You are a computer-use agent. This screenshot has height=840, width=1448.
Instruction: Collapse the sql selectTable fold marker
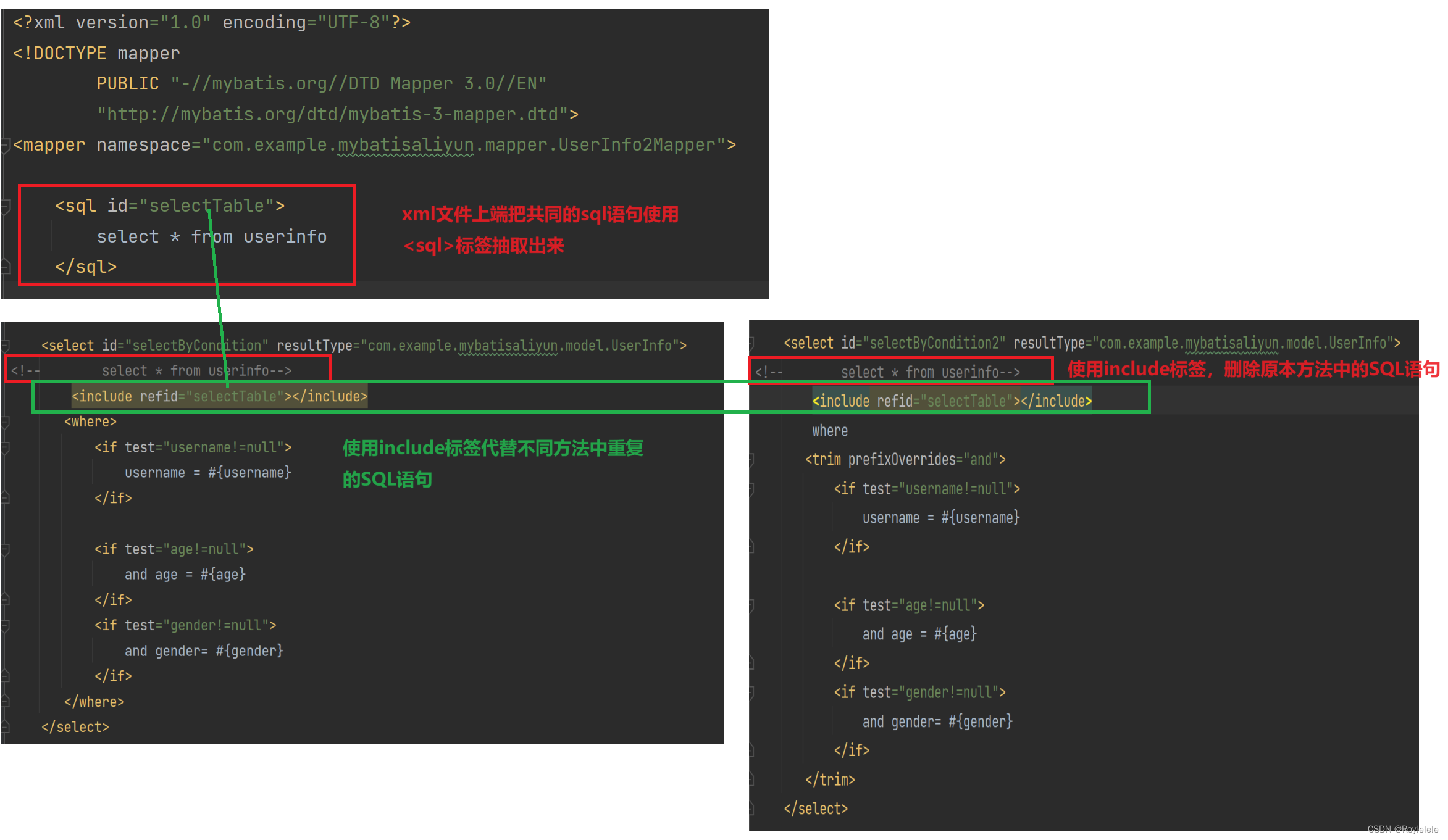point(6,206)
